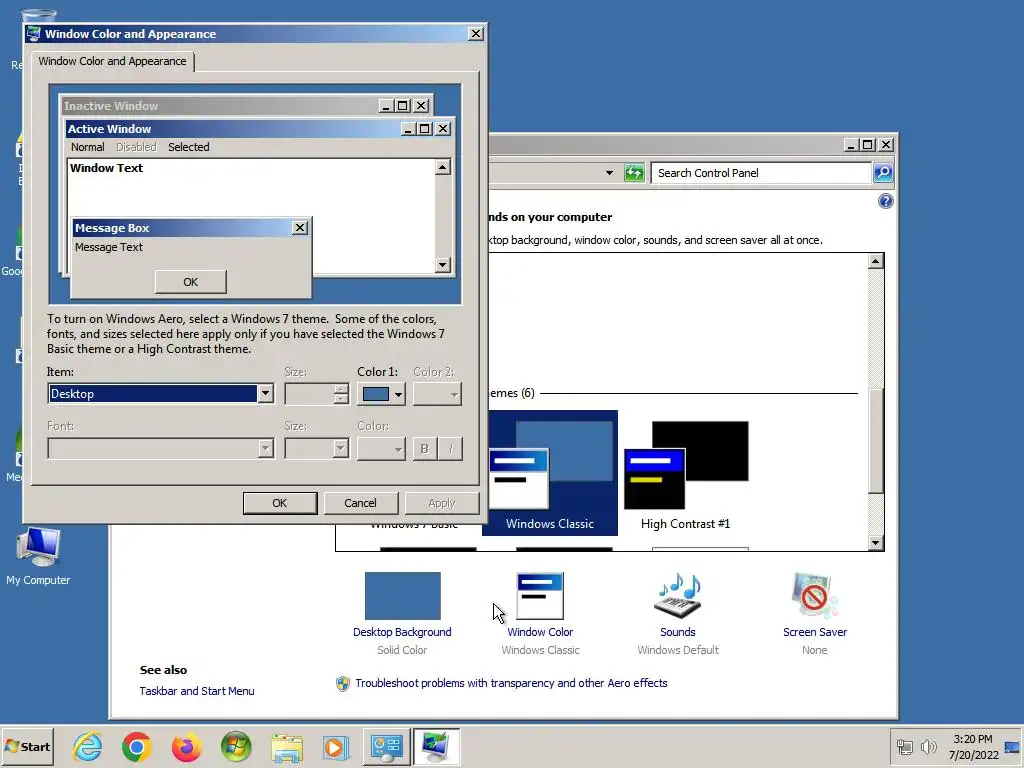This screenshot has width=1024, height=768.
Task: Cancel the Window Color dialog
Action: [360, 504]
